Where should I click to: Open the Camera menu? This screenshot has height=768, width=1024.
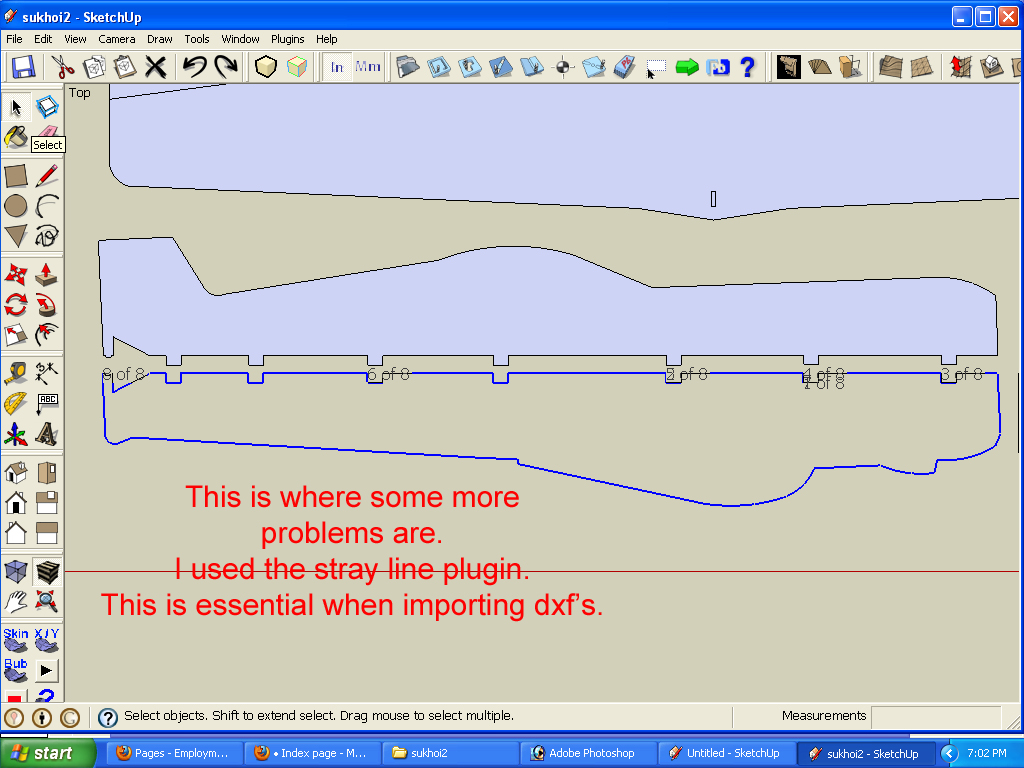pos(116,39)
